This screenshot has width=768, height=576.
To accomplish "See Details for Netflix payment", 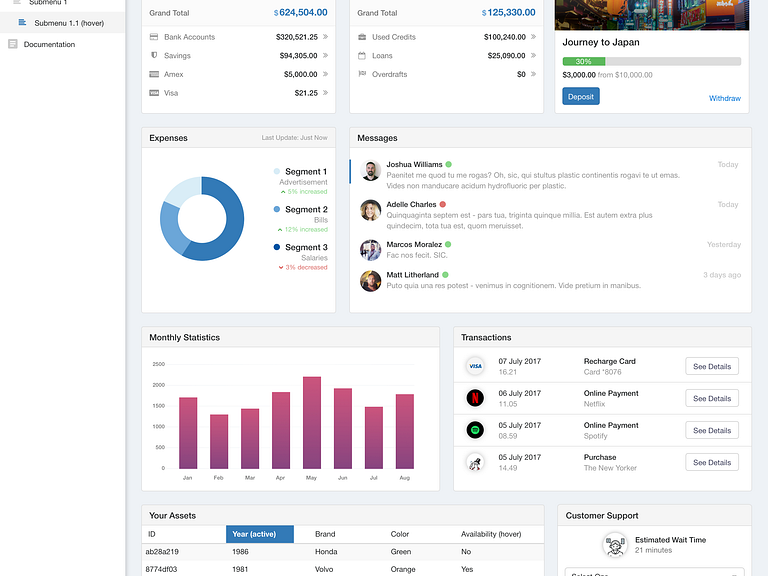I will [x=712, y=398].
